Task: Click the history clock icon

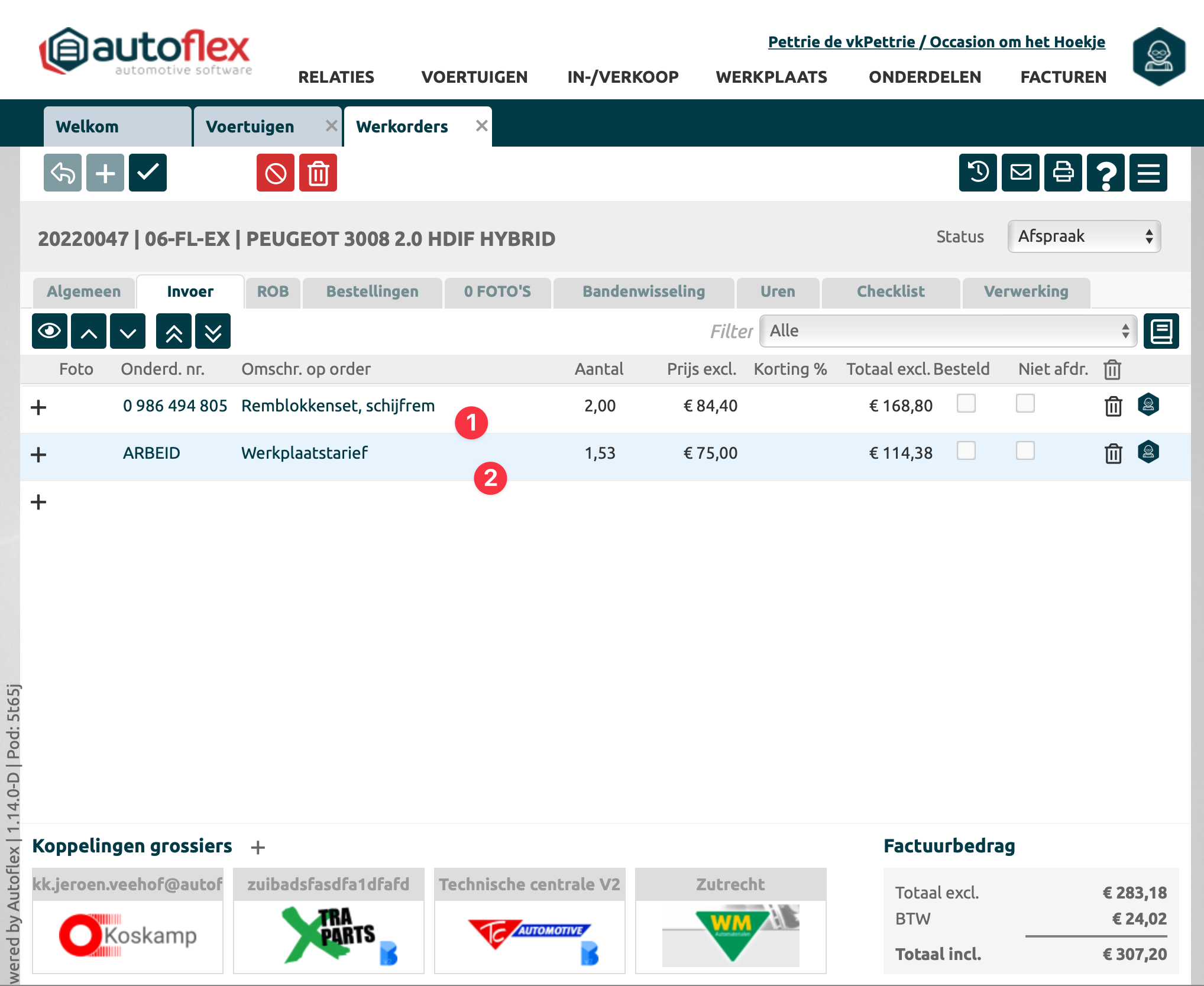Action: point(978,173)
